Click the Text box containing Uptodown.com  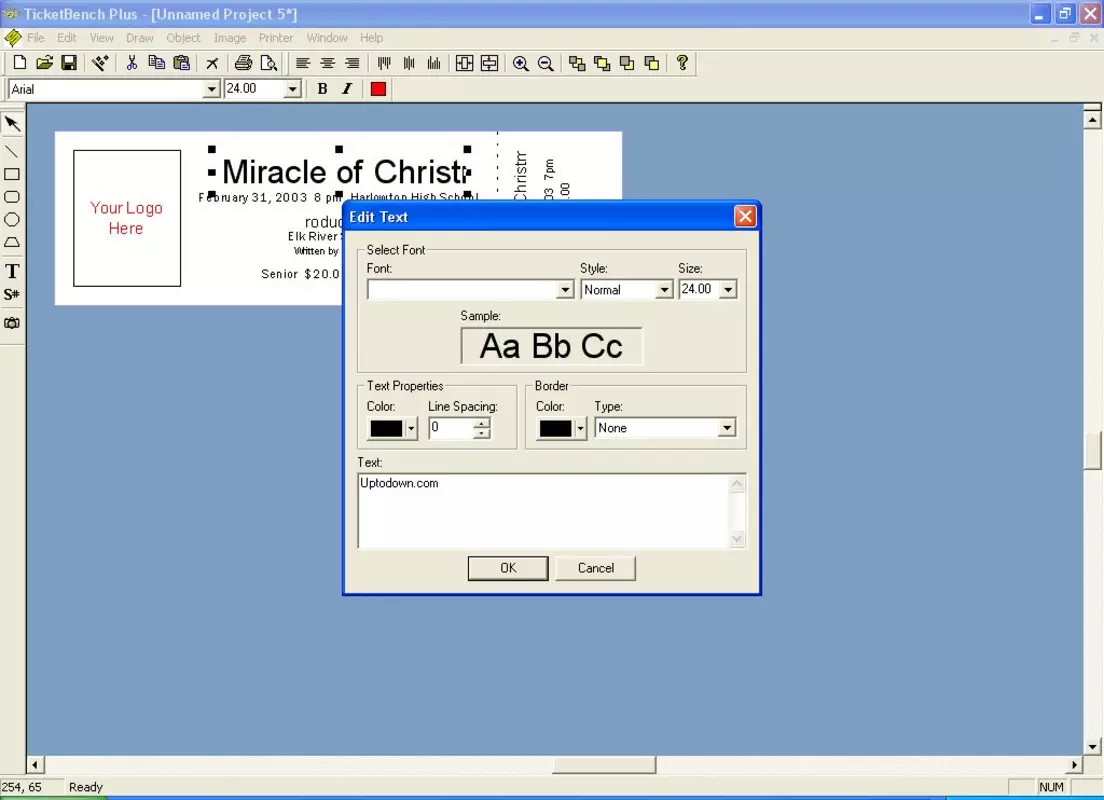point(551,511)
